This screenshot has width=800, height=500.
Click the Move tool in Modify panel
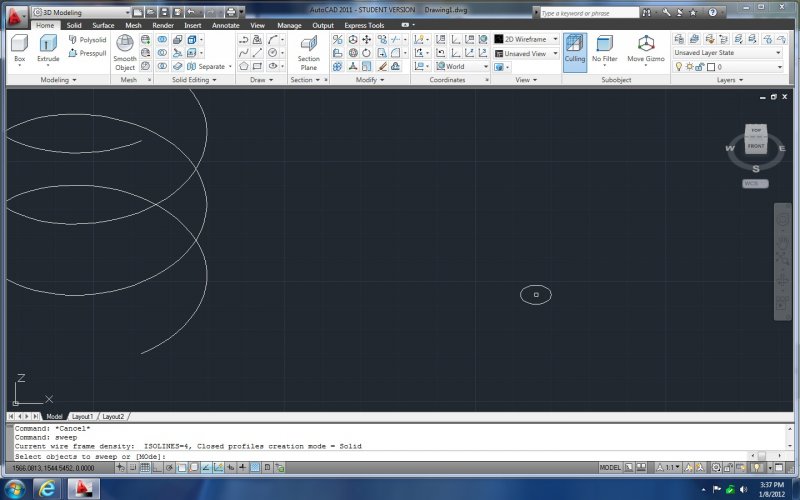(x=366, y=39)
